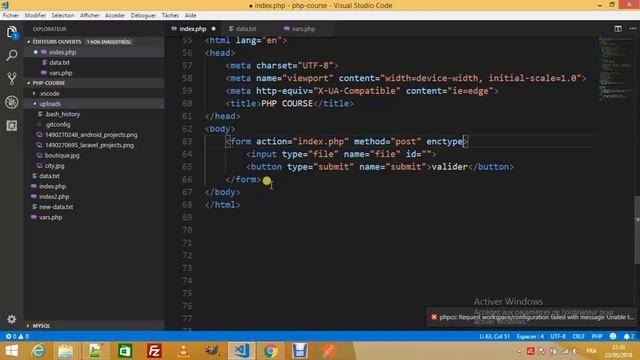Collapse the ÉDITEURS OUVERTS section
Screen dimensions: 640x360
[x=57, y=42]
